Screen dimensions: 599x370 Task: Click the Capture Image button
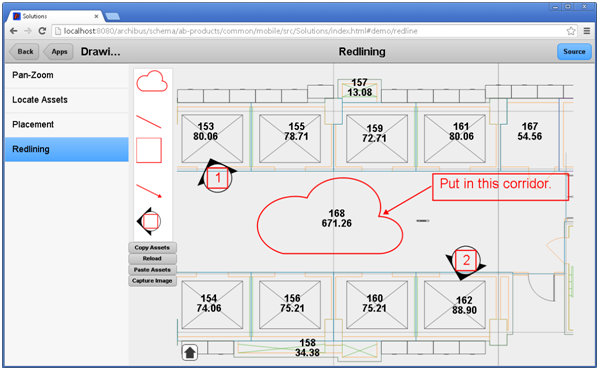pyautogui.click(x=152, y=281)
